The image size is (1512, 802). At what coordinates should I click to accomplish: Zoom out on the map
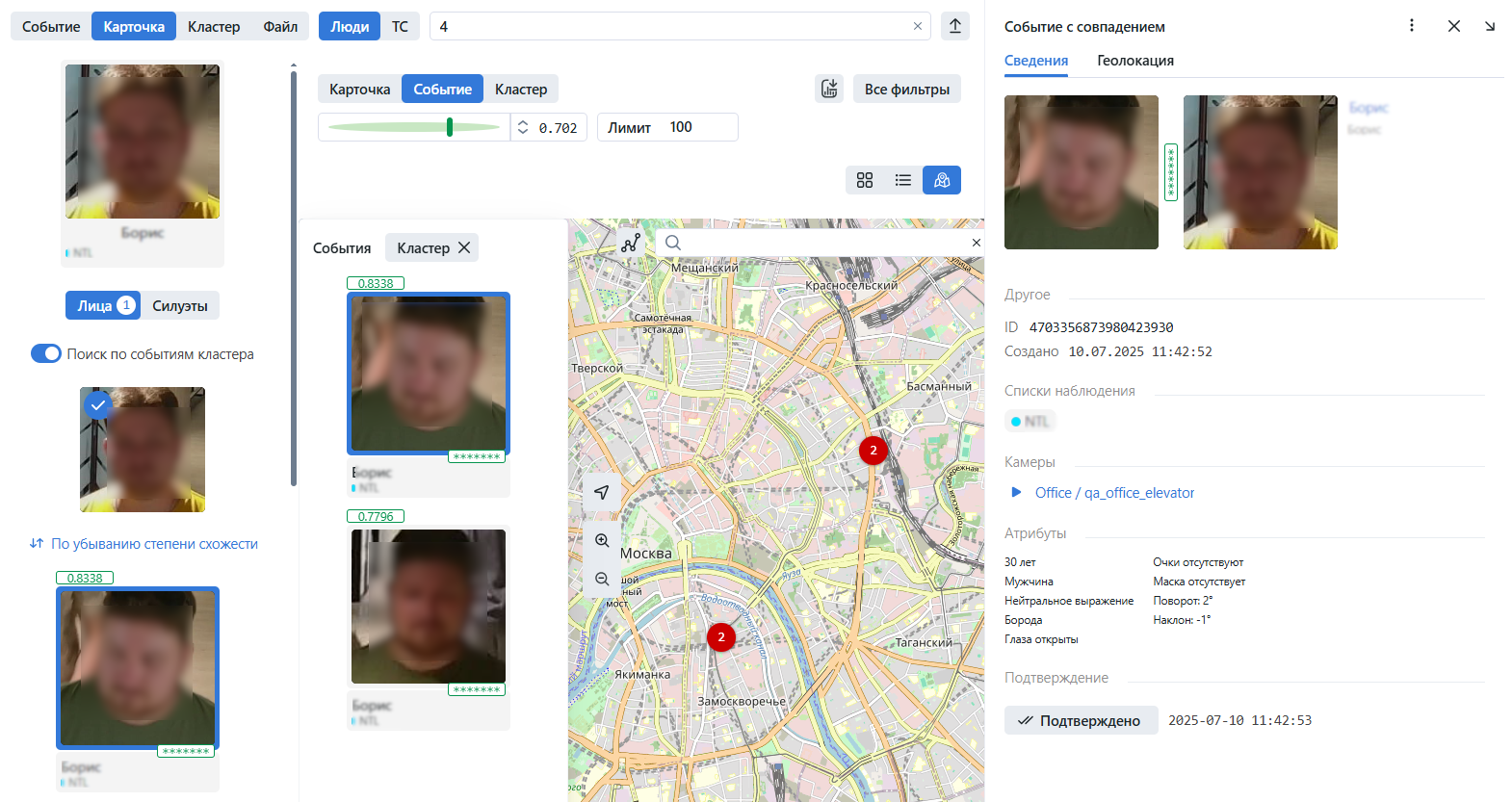pos(602,579)
